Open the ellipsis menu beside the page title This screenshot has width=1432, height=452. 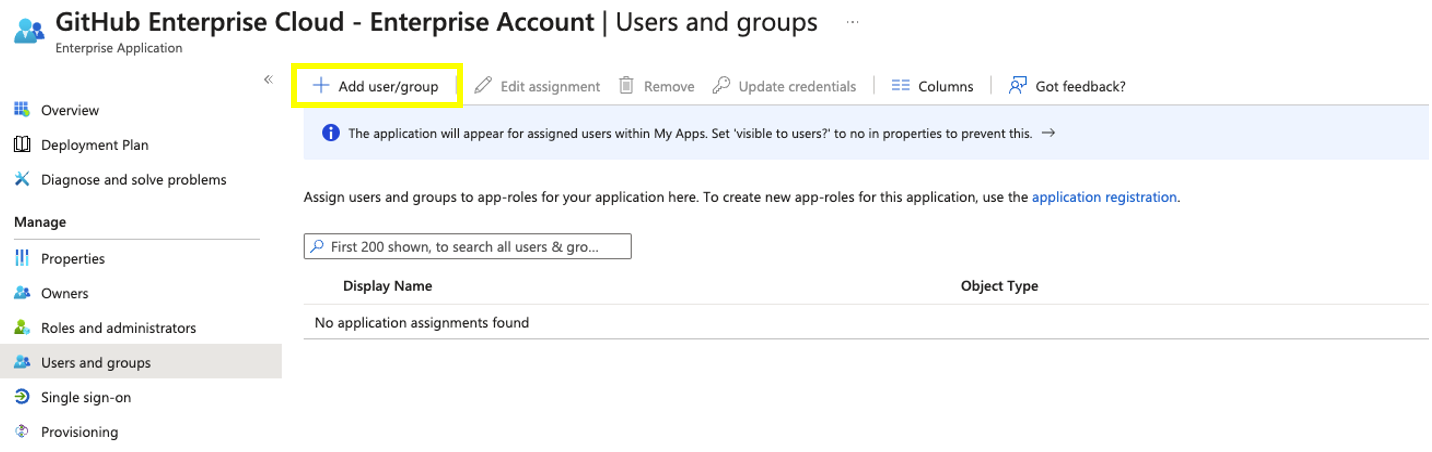pos(852,21)
